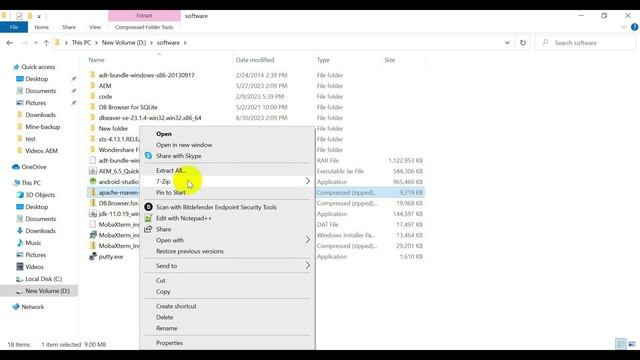Viewport: 640px width, 360px height.
Task: Click the jdk-11.0.19 installer icon
Action: [93, 214]
